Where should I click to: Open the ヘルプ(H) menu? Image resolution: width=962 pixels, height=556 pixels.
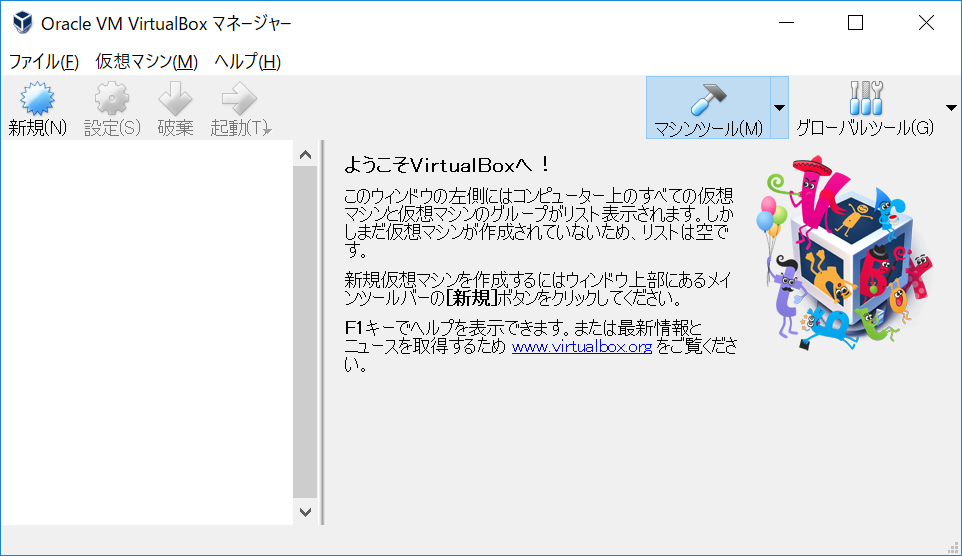pyautogui.click(x=247, y=61)
